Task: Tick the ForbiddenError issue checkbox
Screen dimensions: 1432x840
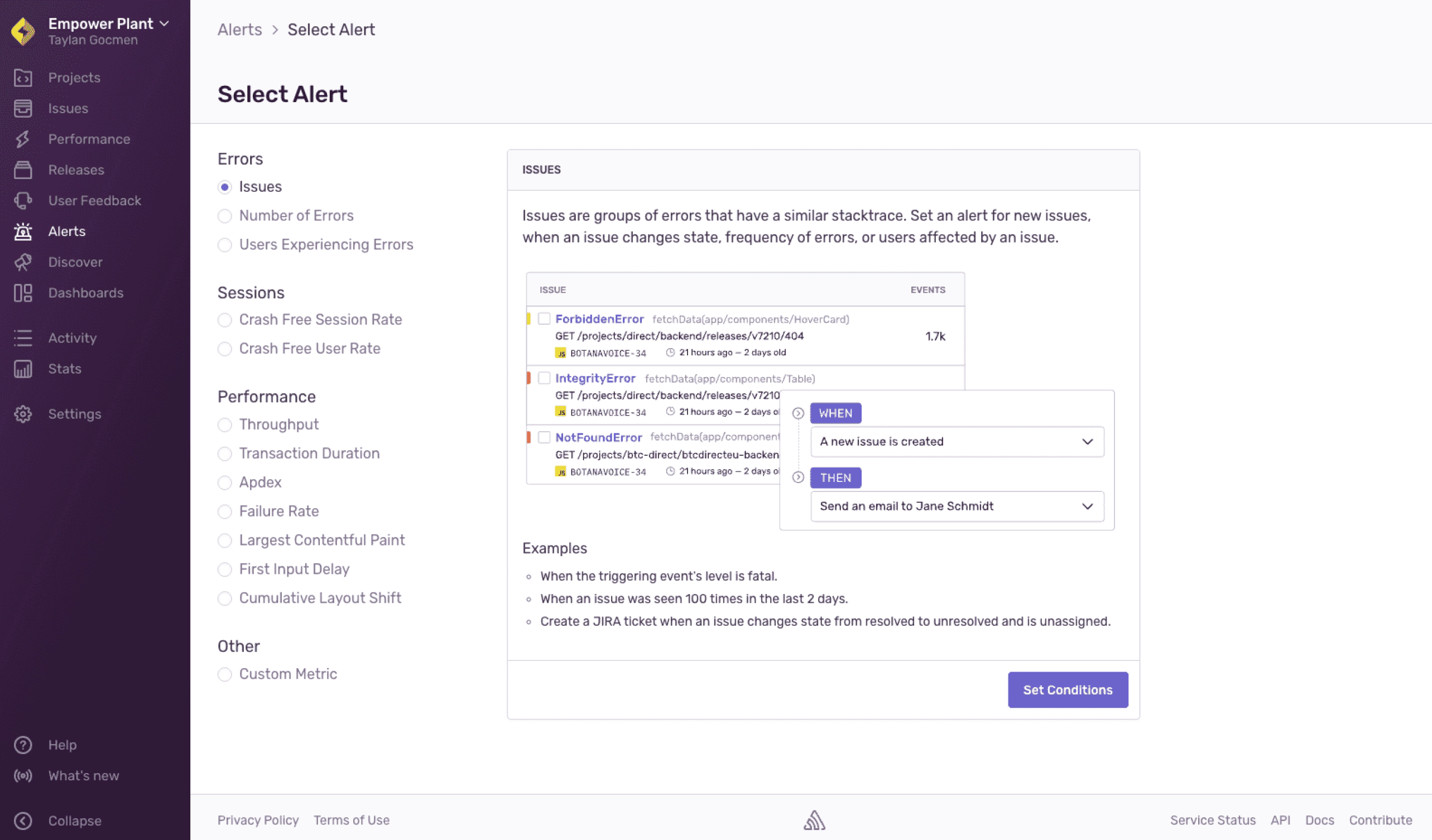Action: (x=544, y=318)
